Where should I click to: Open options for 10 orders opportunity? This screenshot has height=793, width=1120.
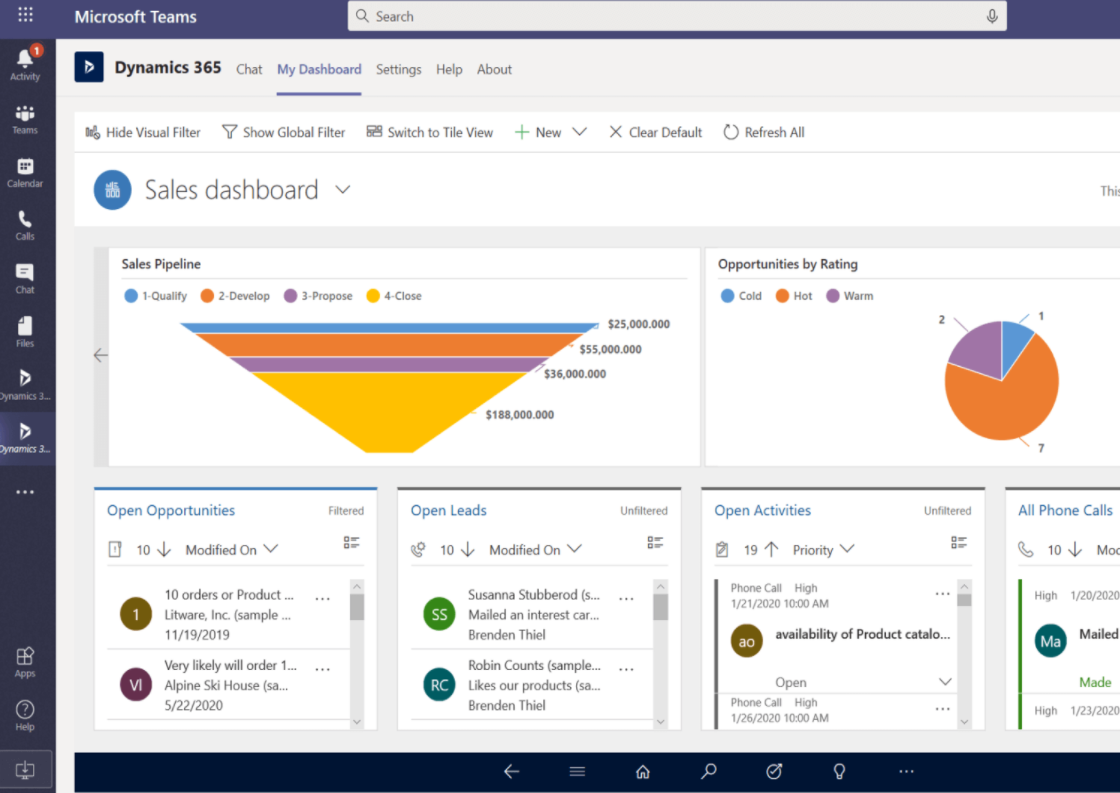point(323,599)
